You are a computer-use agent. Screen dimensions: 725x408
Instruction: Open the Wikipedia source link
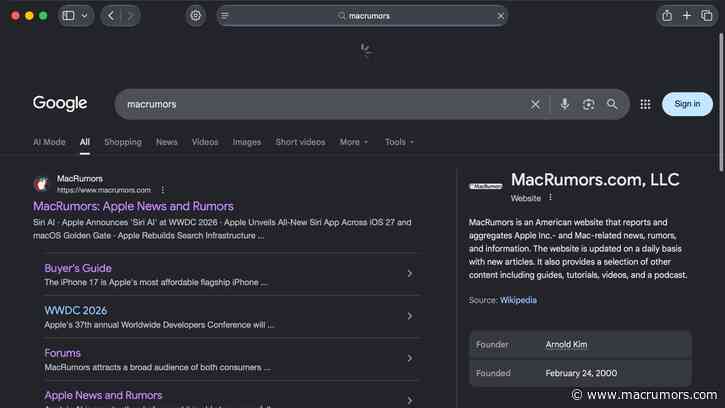tap(518, 300)
